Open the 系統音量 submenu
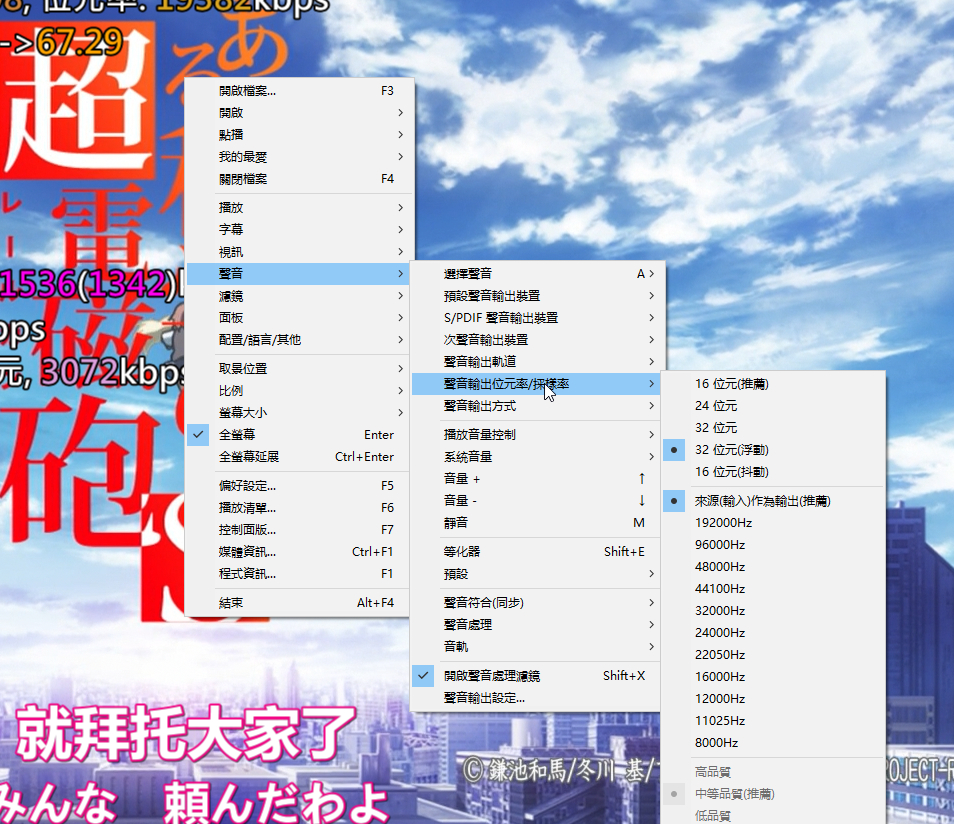This screenshot has height=824, width=954. point(537,456)
